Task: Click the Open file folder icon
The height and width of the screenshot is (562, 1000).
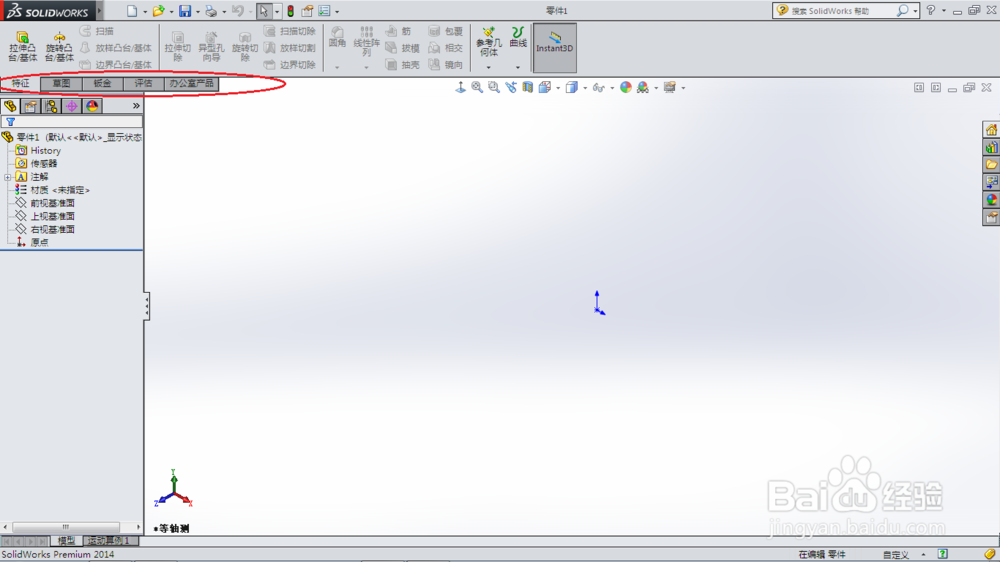Action: click(x=158, y=11)
